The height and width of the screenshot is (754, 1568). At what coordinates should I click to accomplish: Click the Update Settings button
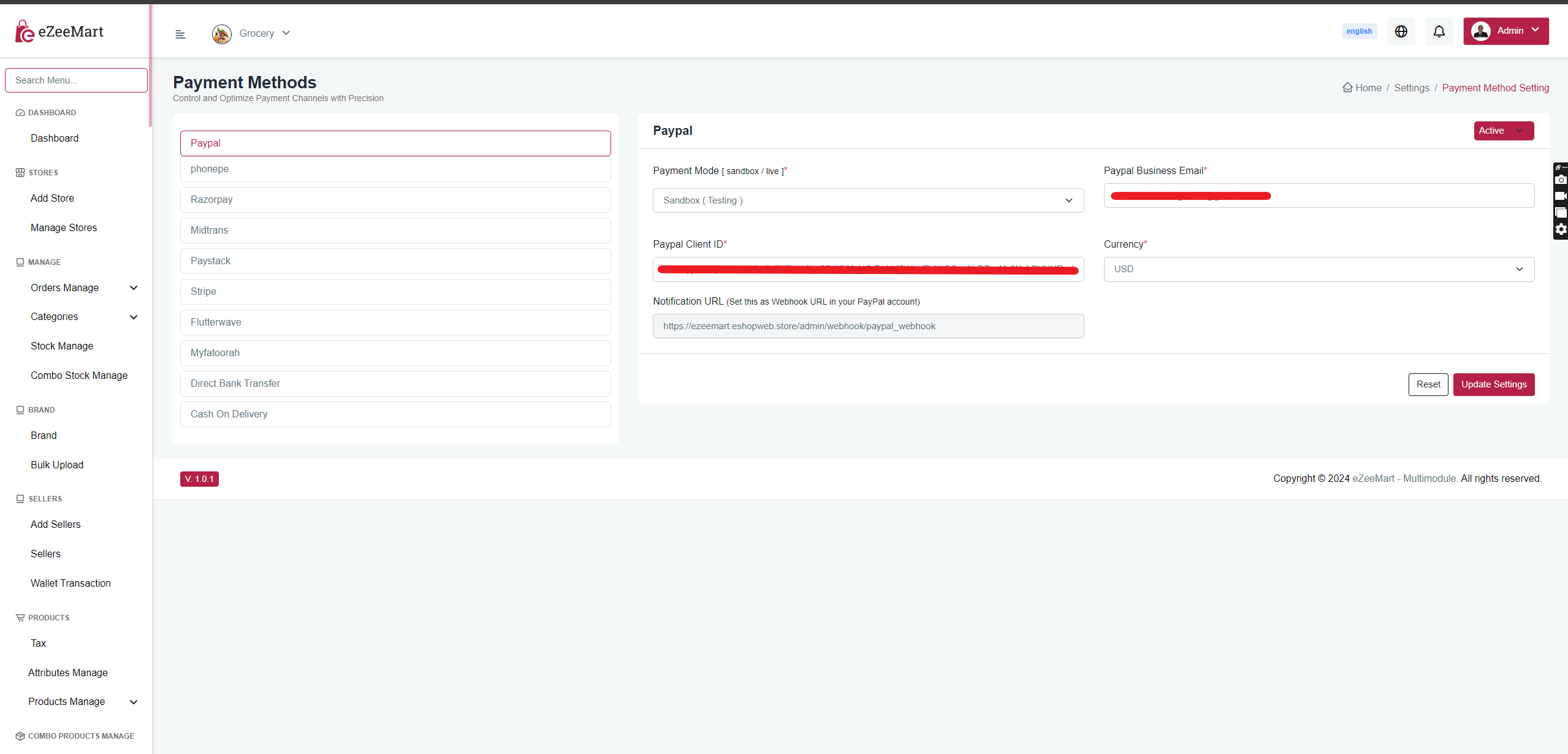click(x=1493, y=384)
